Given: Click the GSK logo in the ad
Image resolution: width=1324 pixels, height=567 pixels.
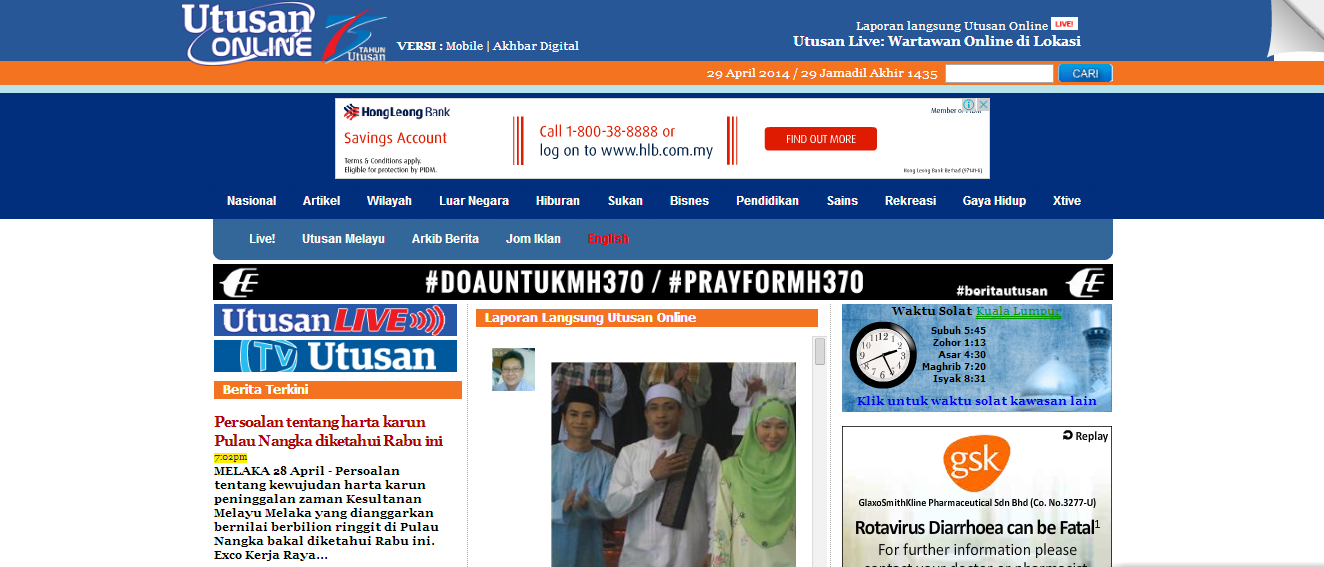Looking at the screenshot, I should pyautogui.click(x=975, y=462).
